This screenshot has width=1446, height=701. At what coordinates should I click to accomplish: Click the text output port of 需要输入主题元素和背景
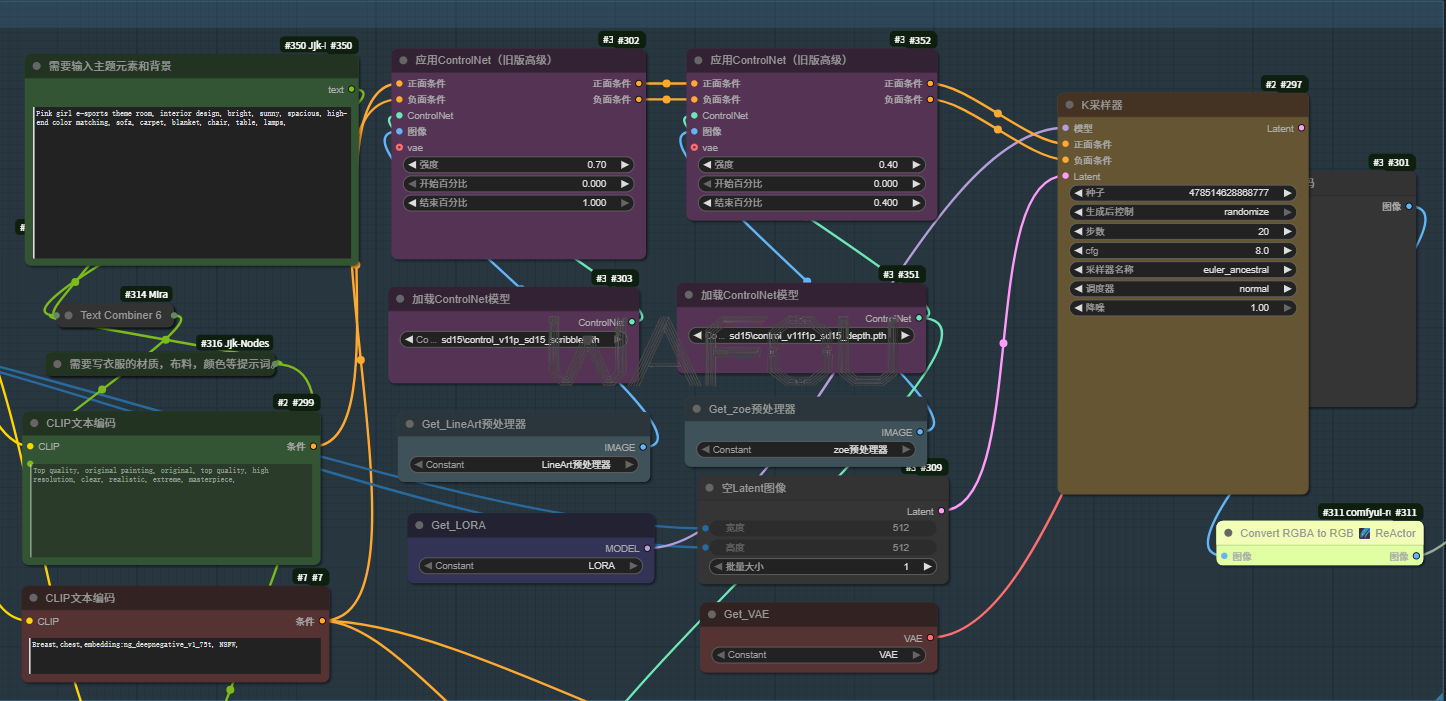351,89
